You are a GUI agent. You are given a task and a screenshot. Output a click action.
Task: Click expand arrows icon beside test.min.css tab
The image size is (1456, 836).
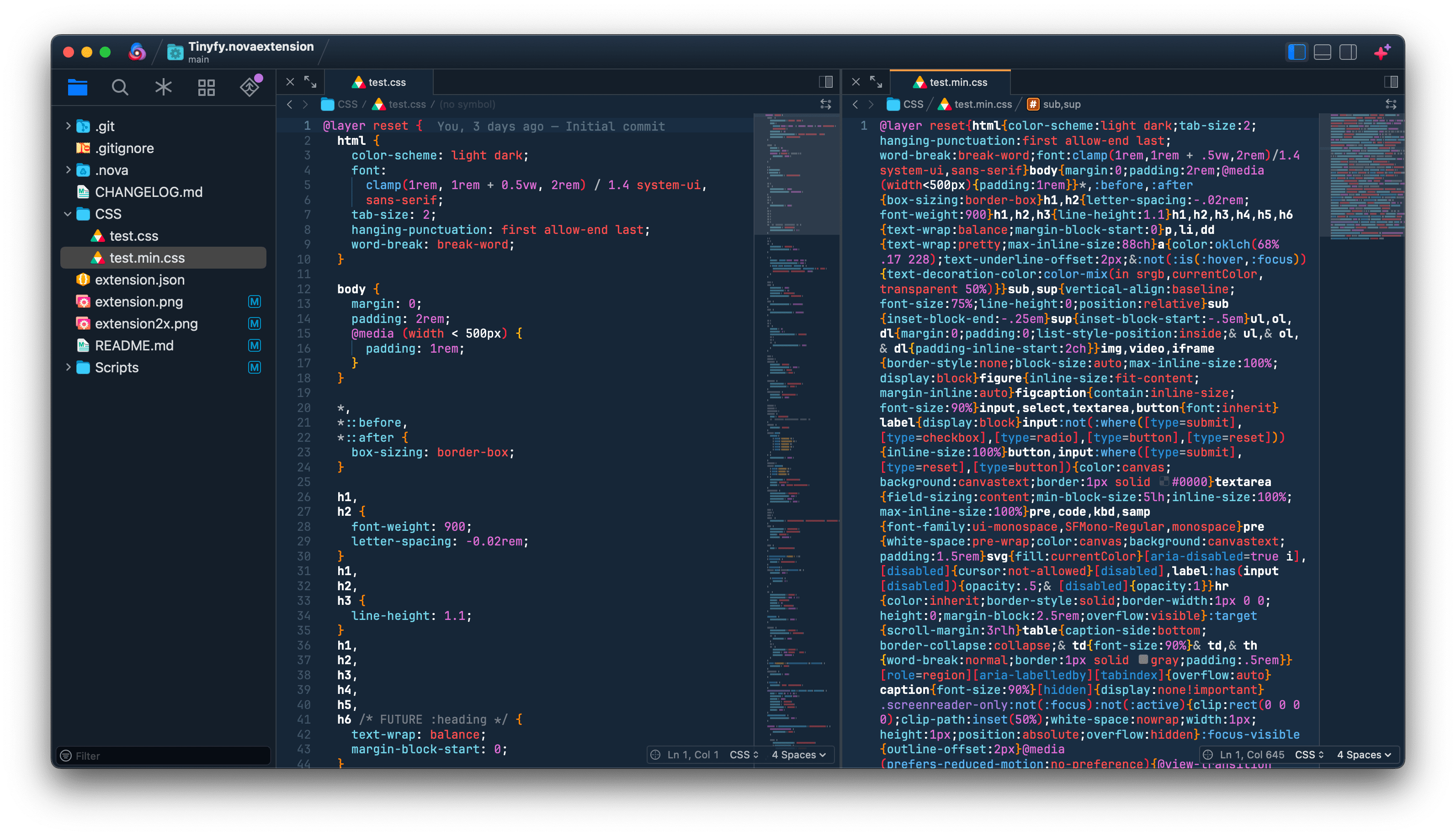[x=876, y=82]
